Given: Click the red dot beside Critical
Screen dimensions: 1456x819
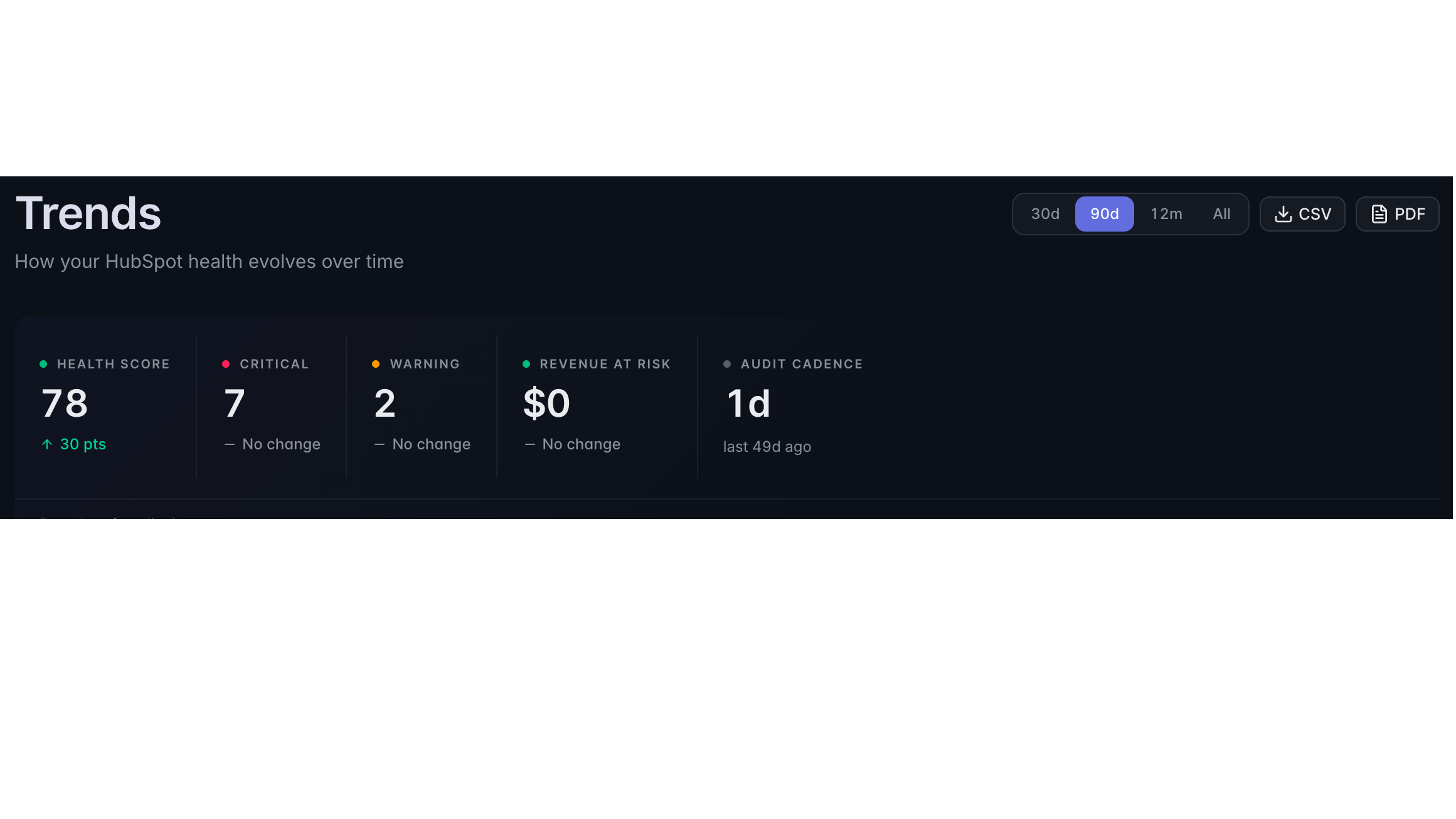Looking at the screenshot, I should tap(226, 365).
